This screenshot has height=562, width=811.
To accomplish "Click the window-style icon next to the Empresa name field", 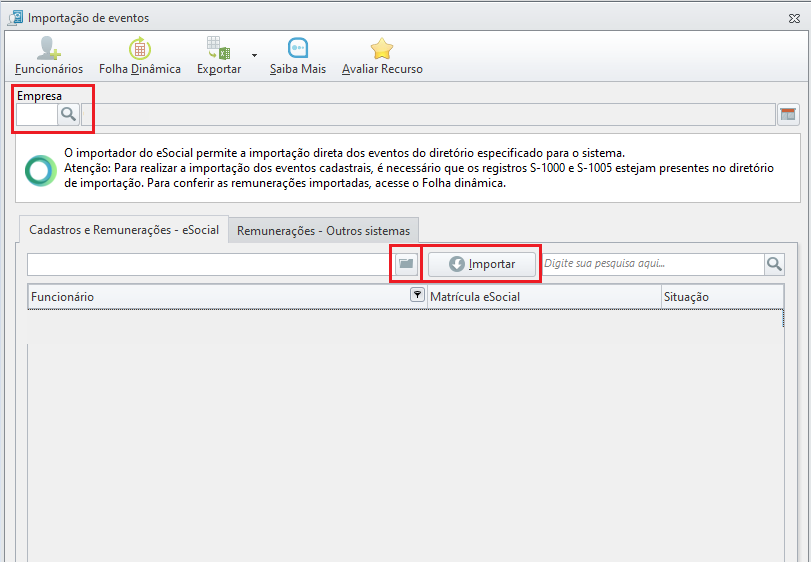I will [788, 114].
